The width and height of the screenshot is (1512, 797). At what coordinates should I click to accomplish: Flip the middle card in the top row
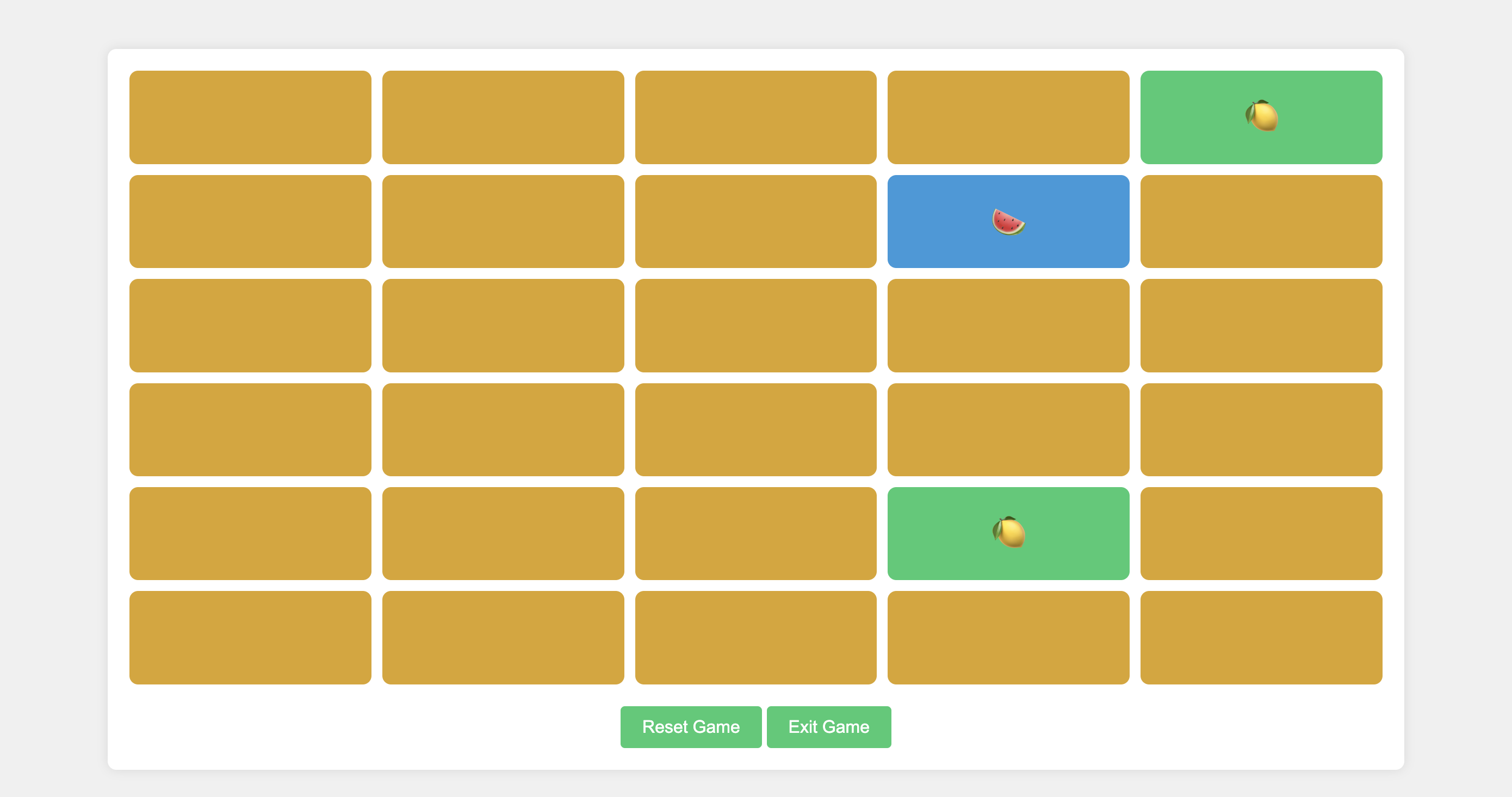755,117
